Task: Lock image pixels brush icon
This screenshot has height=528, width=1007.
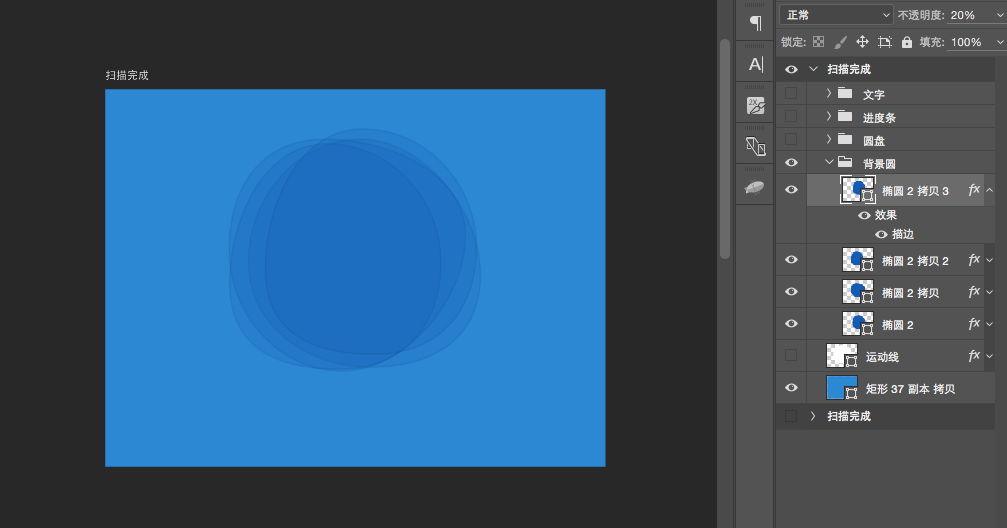Action: 840,42
